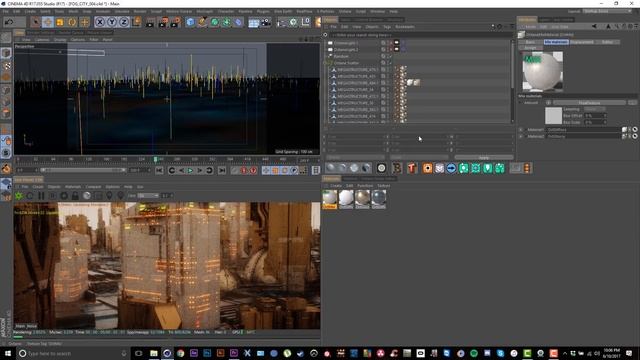Open the Create menu in the main menu bar
Viewport: 640px width, 360px height.
30,11
